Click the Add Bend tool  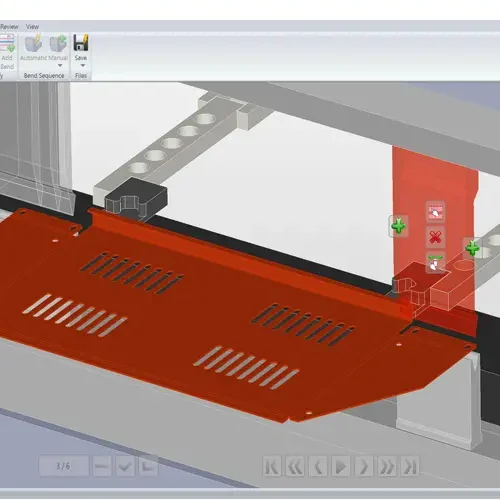coord(7,52)
